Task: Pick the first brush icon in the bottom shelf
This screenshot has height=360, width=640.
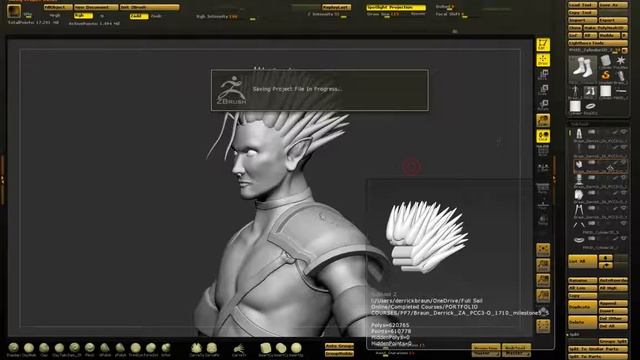Action: click(13, 349)
